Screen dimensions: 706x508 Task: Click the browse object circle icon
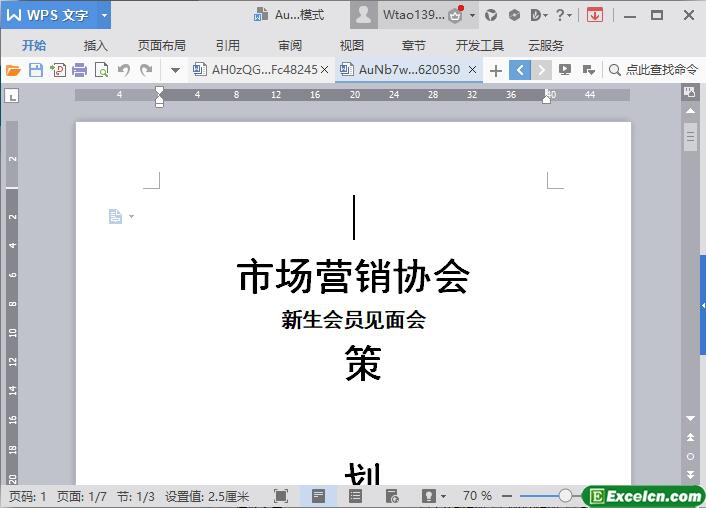pos(690,456)
